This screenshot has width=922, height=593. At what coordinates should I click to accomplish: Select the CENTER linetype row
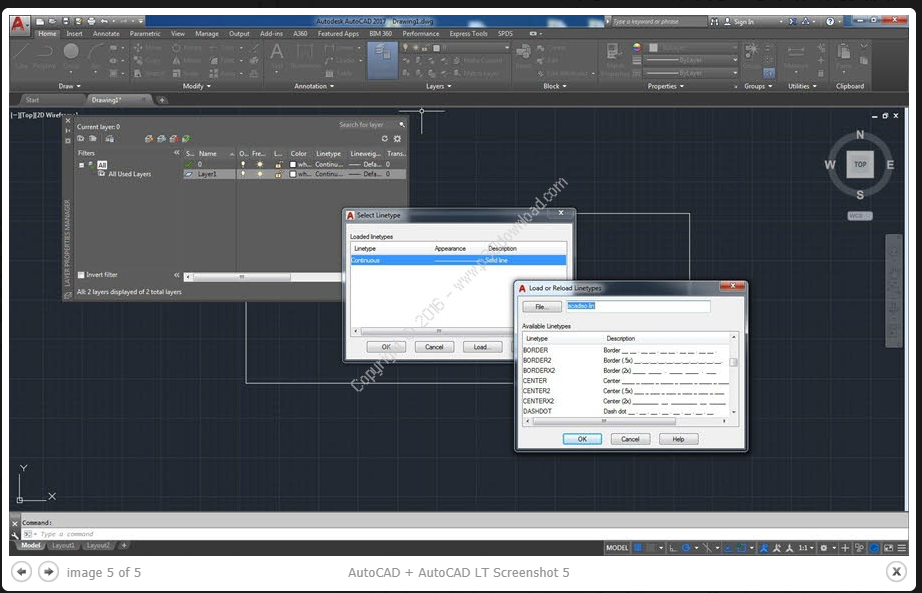click(x=626, y=381)
